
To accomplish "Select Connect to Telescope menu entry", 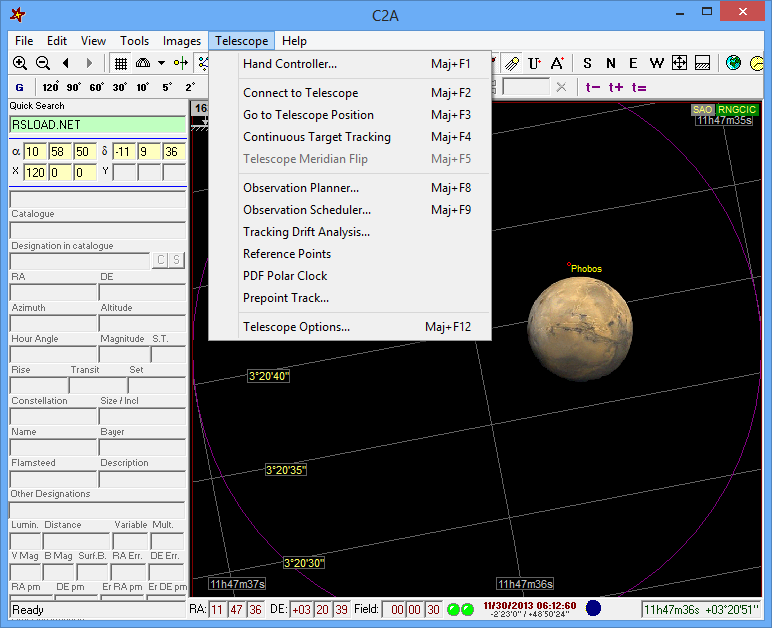I will [300, 93].
